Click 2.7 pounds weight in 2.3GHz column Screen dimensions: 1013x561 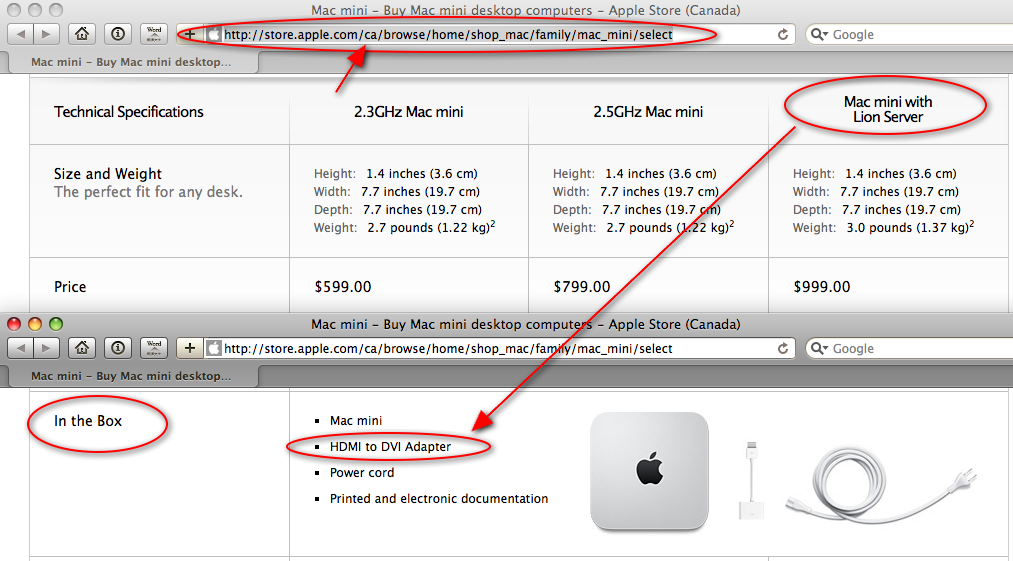click(432, 228)
